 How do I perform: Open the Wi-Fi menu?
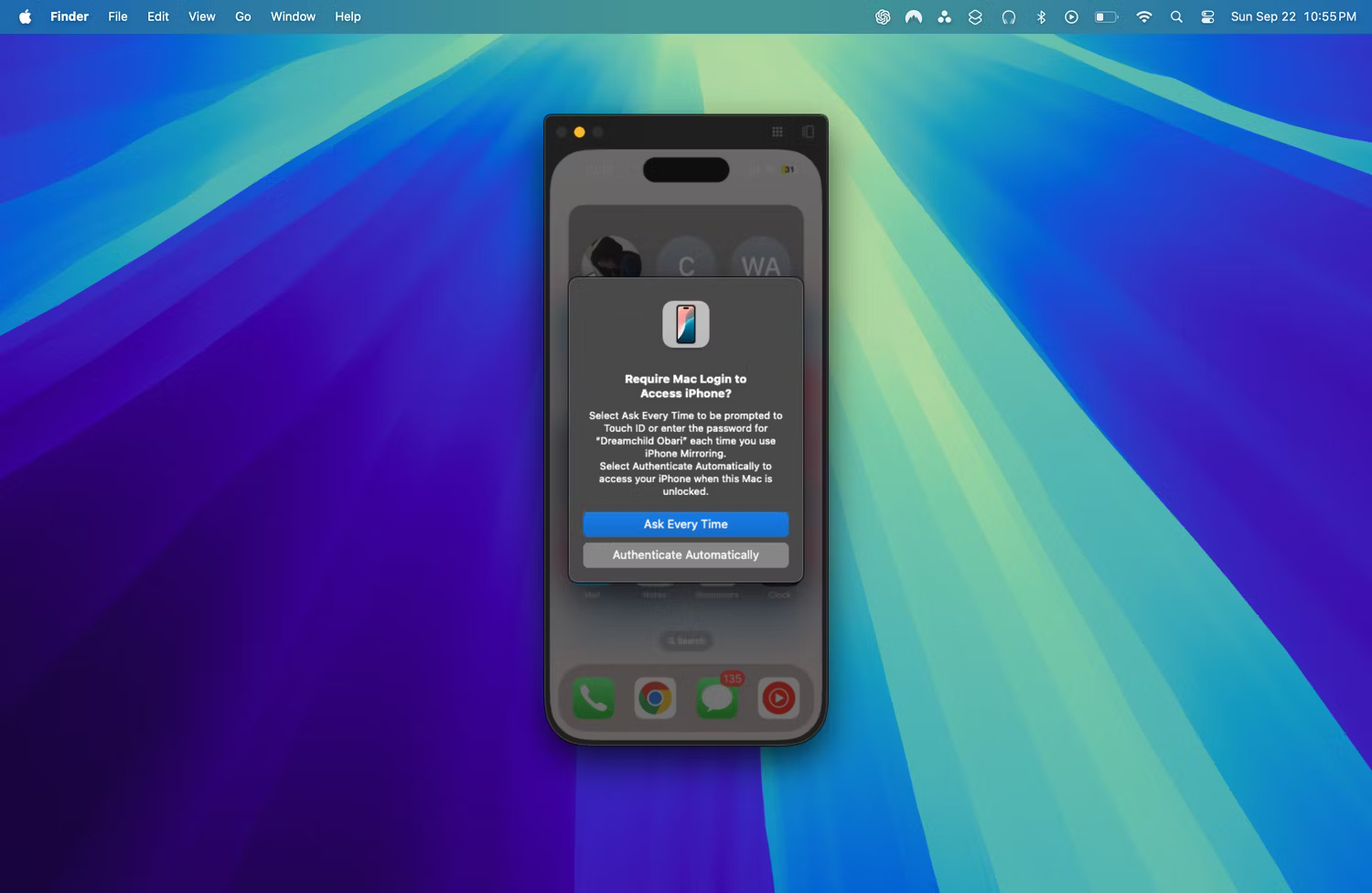[x=1144, y=16]
